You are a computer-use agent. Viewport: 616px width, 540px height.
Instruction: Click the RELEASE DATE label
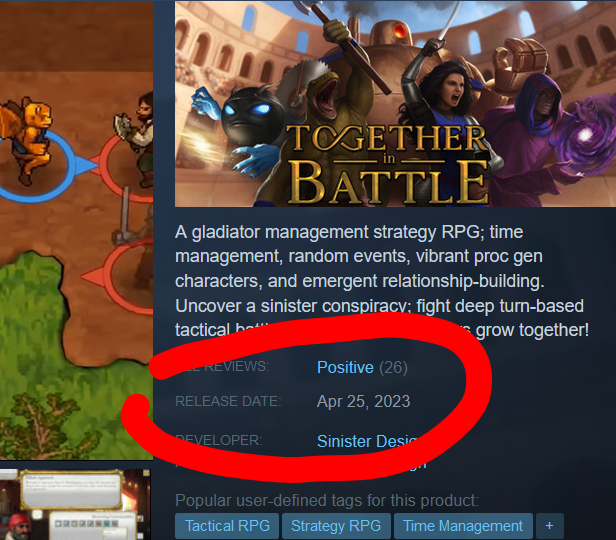point(228,401)
